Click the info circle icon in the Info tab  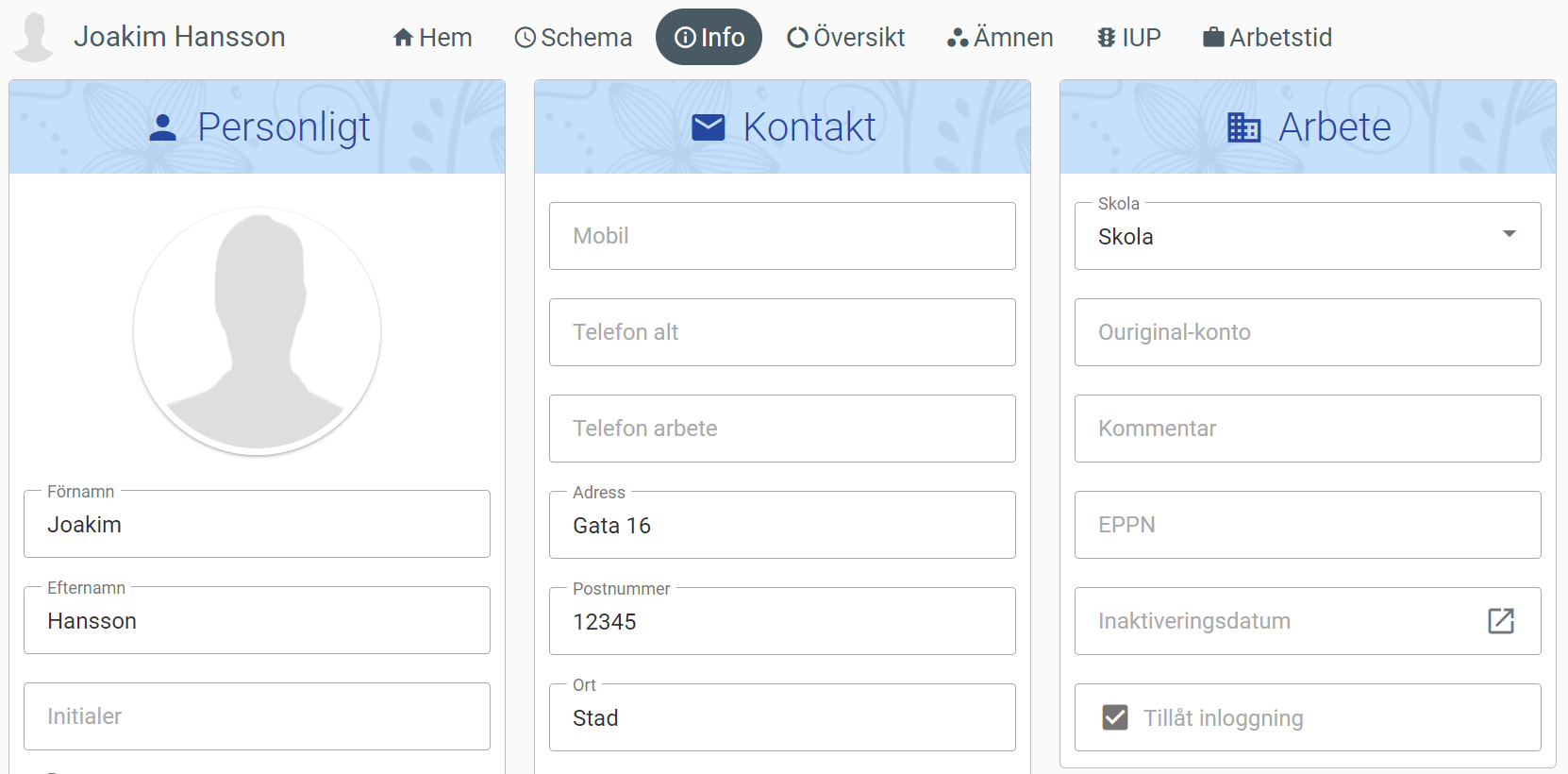686,38
